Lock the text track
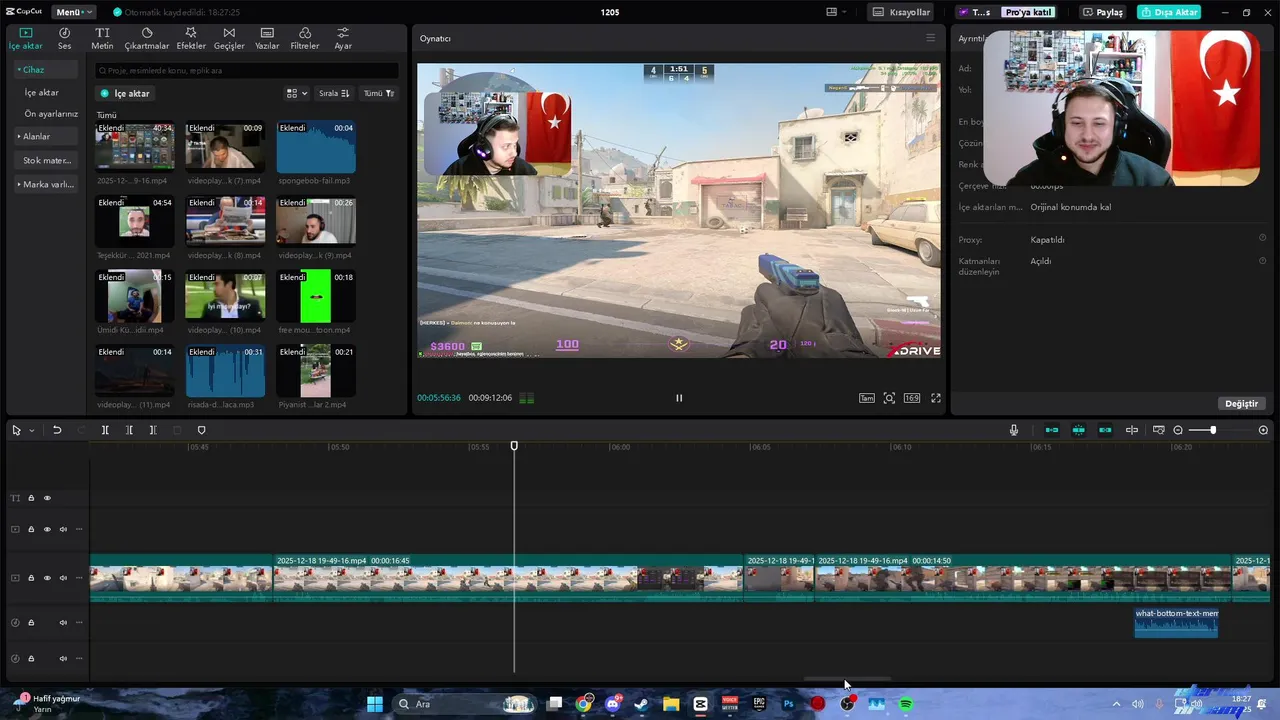The height and width of the screenshot is (720, 1280). [x=31, y=498]
